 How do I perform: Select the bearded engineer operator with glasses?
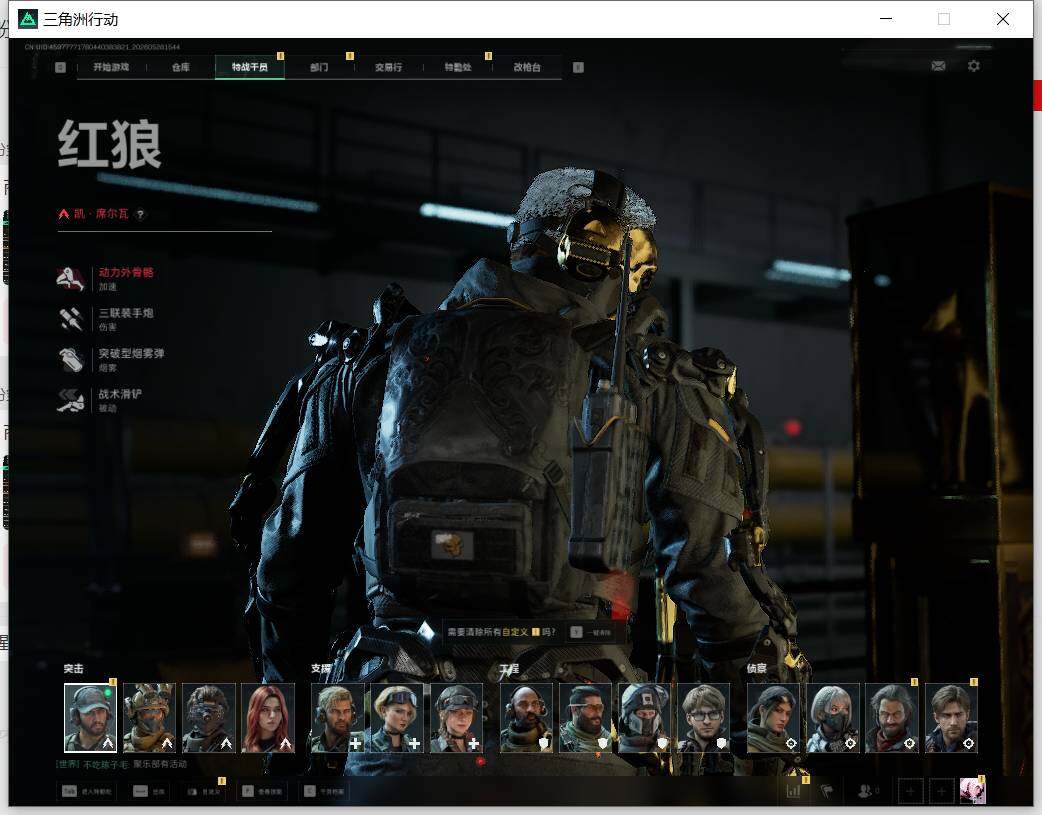tap(585, 718)
